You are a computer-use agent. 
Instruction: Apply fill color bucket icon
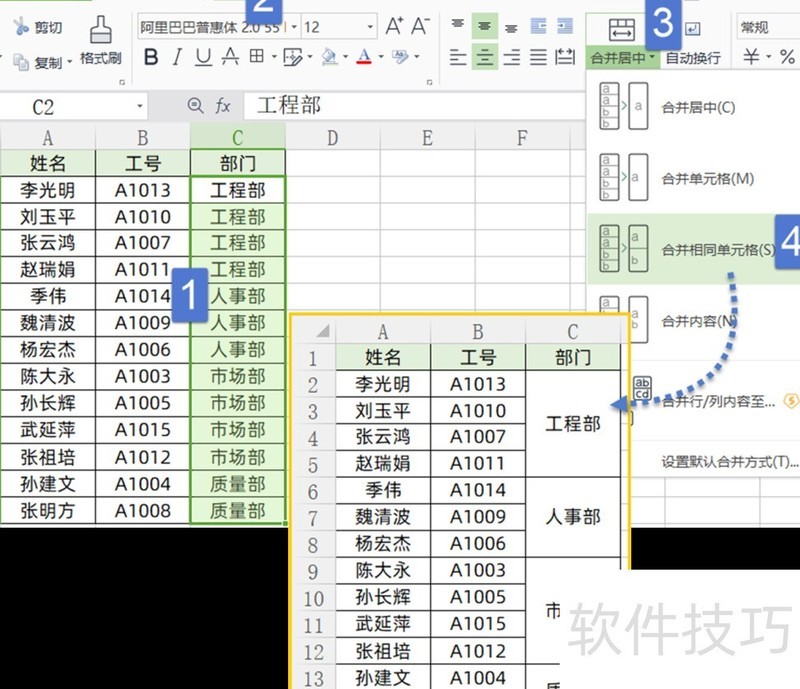coord(329,57)
